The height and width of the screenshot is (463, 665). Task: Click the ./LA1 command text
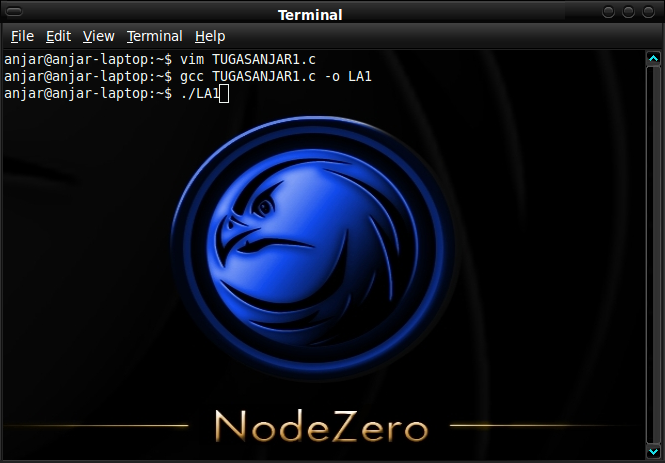pos(199,93)
